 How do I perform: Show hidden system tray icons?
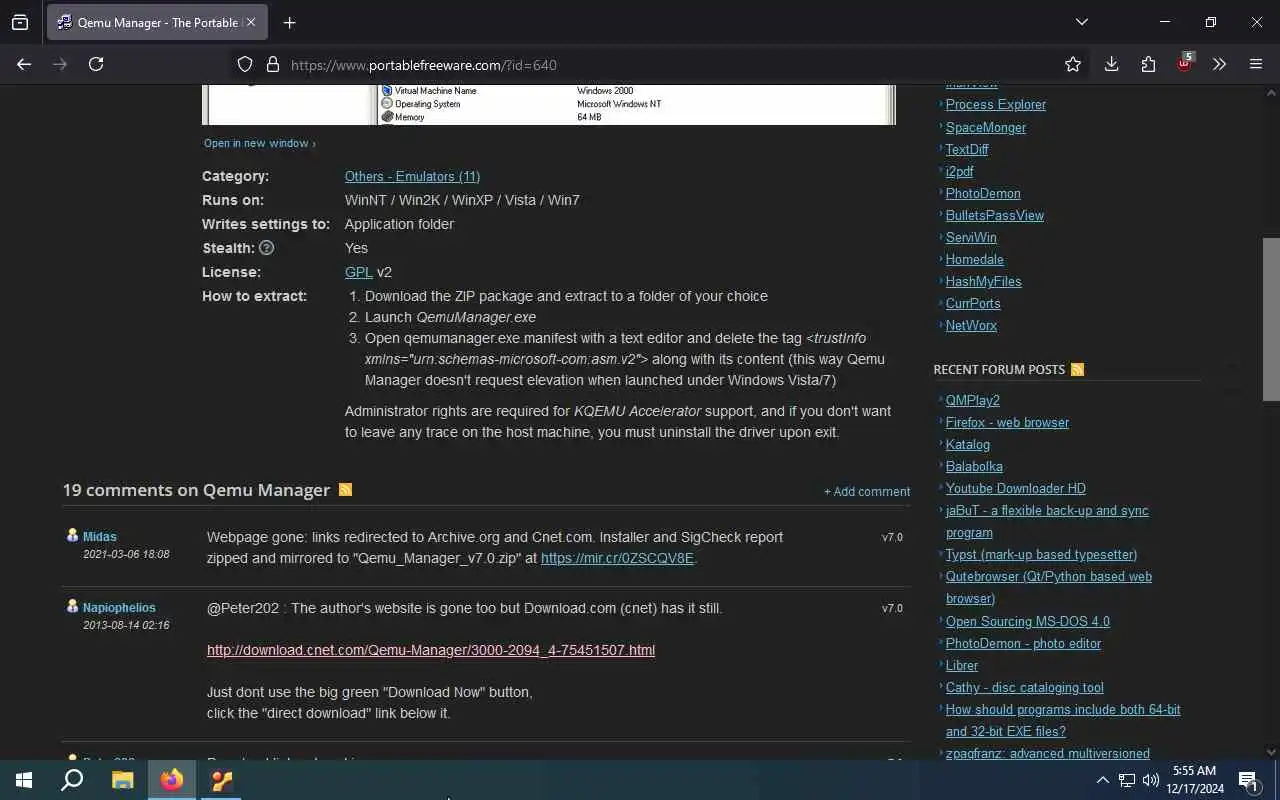tap(1103, 780)
